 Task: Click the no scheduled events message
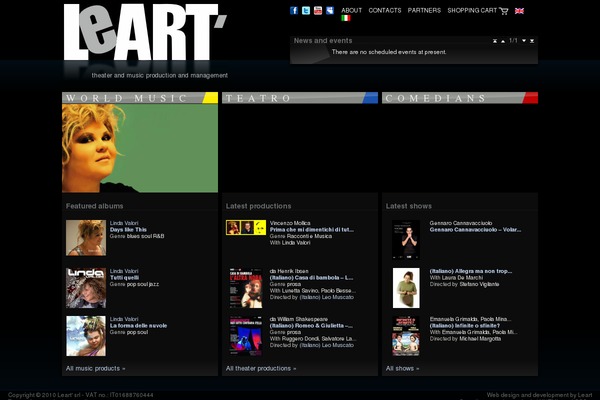pyautogui.click(x=389, y=52)
